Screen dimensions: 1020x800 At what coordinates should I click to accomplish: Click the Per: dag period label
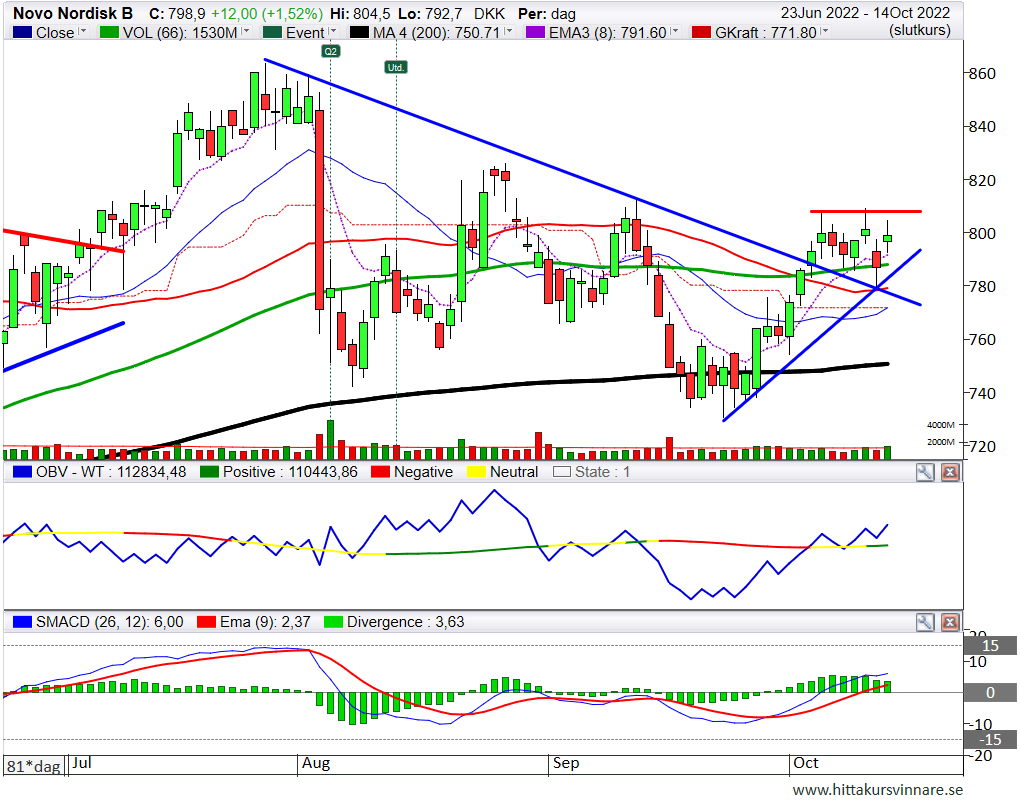pos(546,14)
